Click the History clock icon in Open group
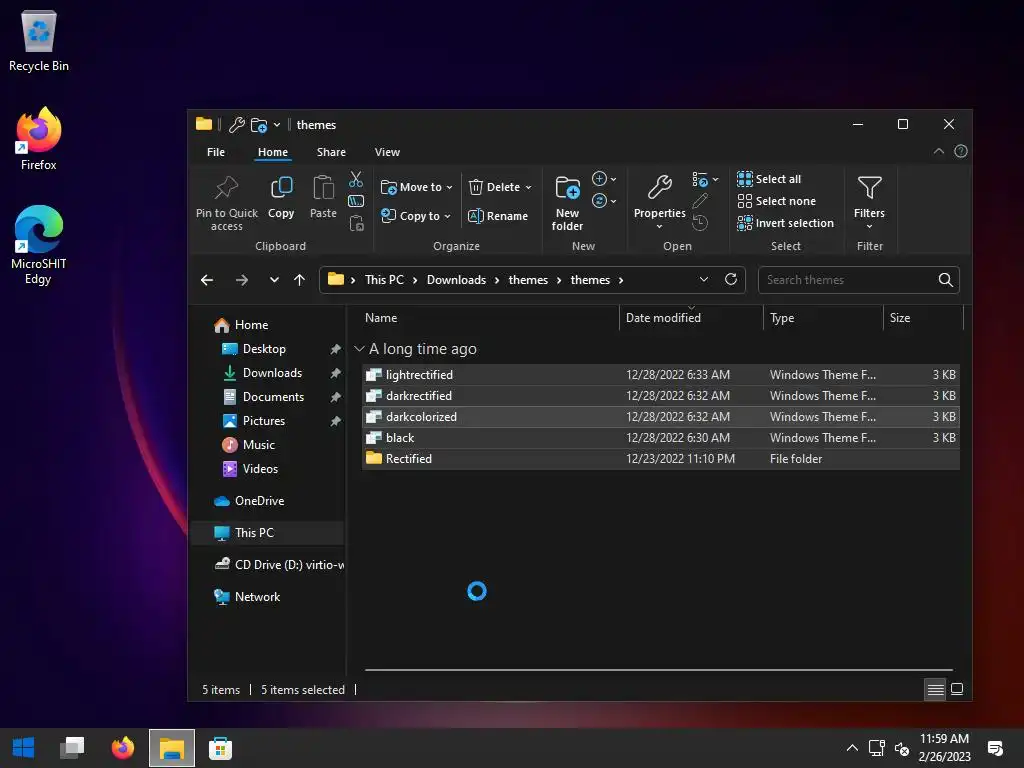This screenshot has height=768, width=1024. [x=700, y=223]
